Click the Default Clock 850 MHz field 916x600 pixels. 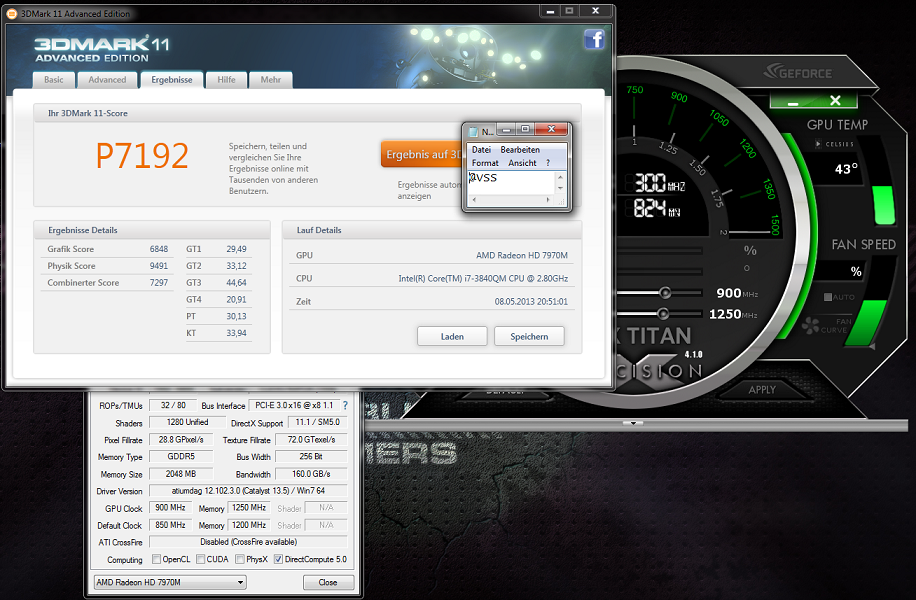click(x=170, y=525)
